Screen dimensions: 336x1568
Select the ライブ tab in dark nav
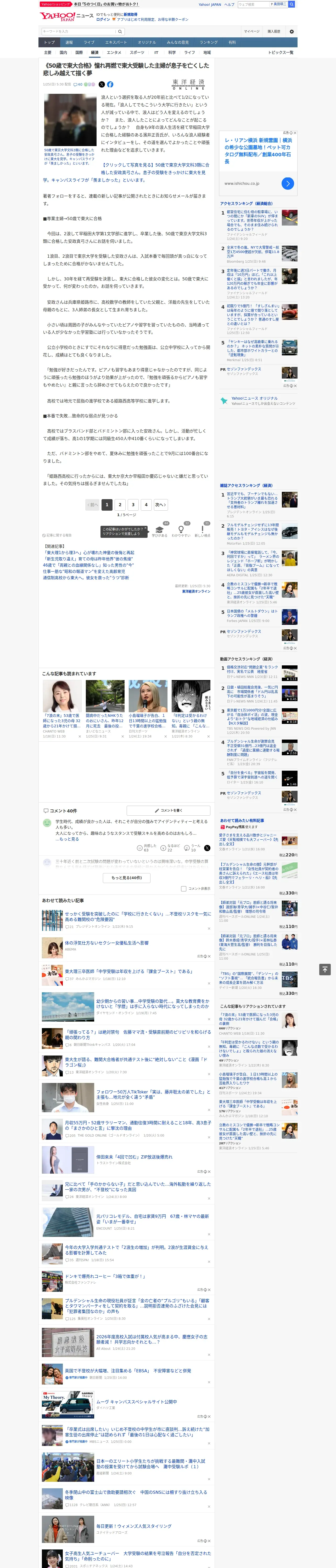pyautogui.click(x=89, y=43)
